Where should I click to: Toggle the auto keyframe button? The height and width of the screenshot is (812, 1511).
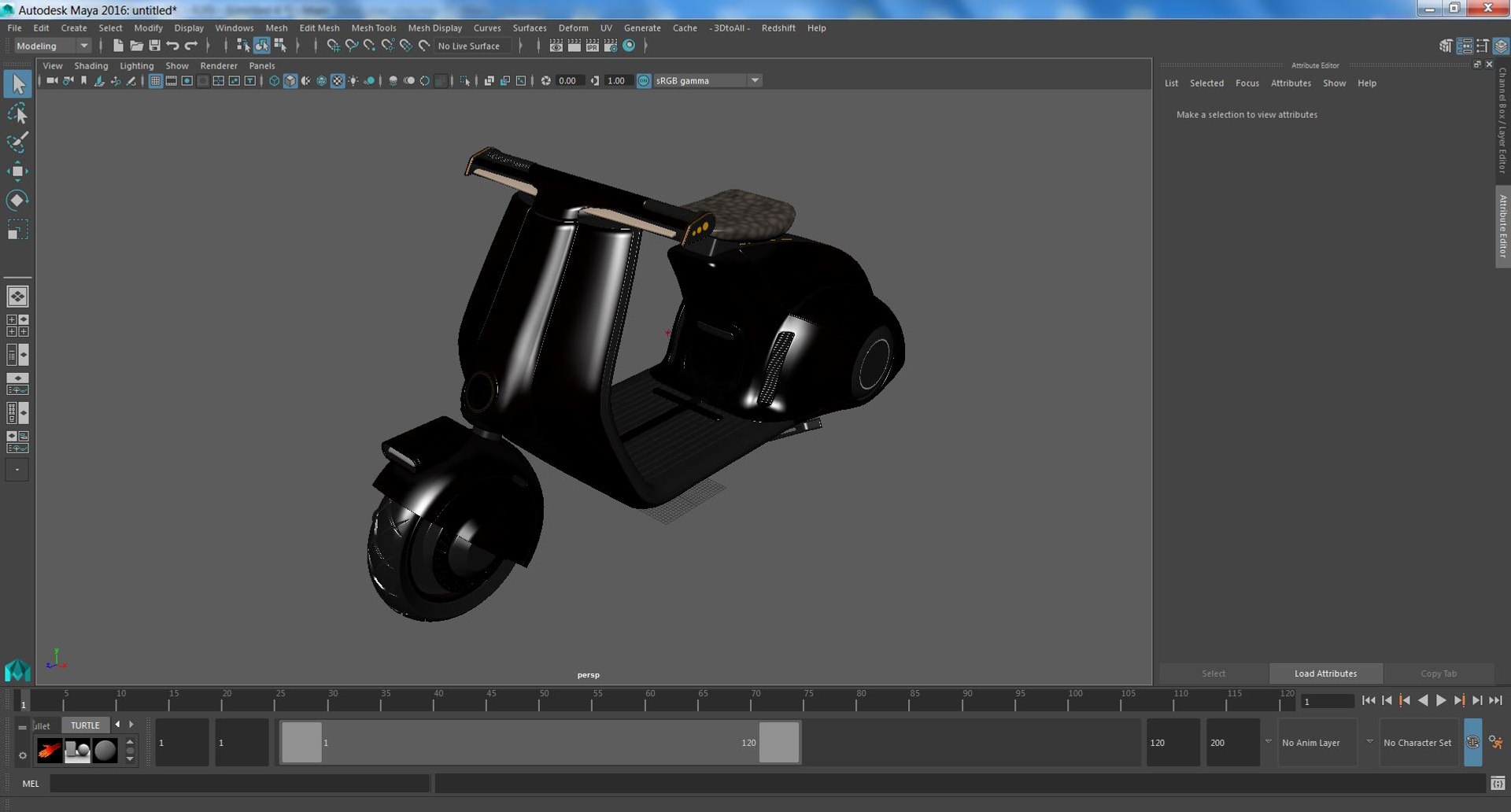click(1472, 742)
